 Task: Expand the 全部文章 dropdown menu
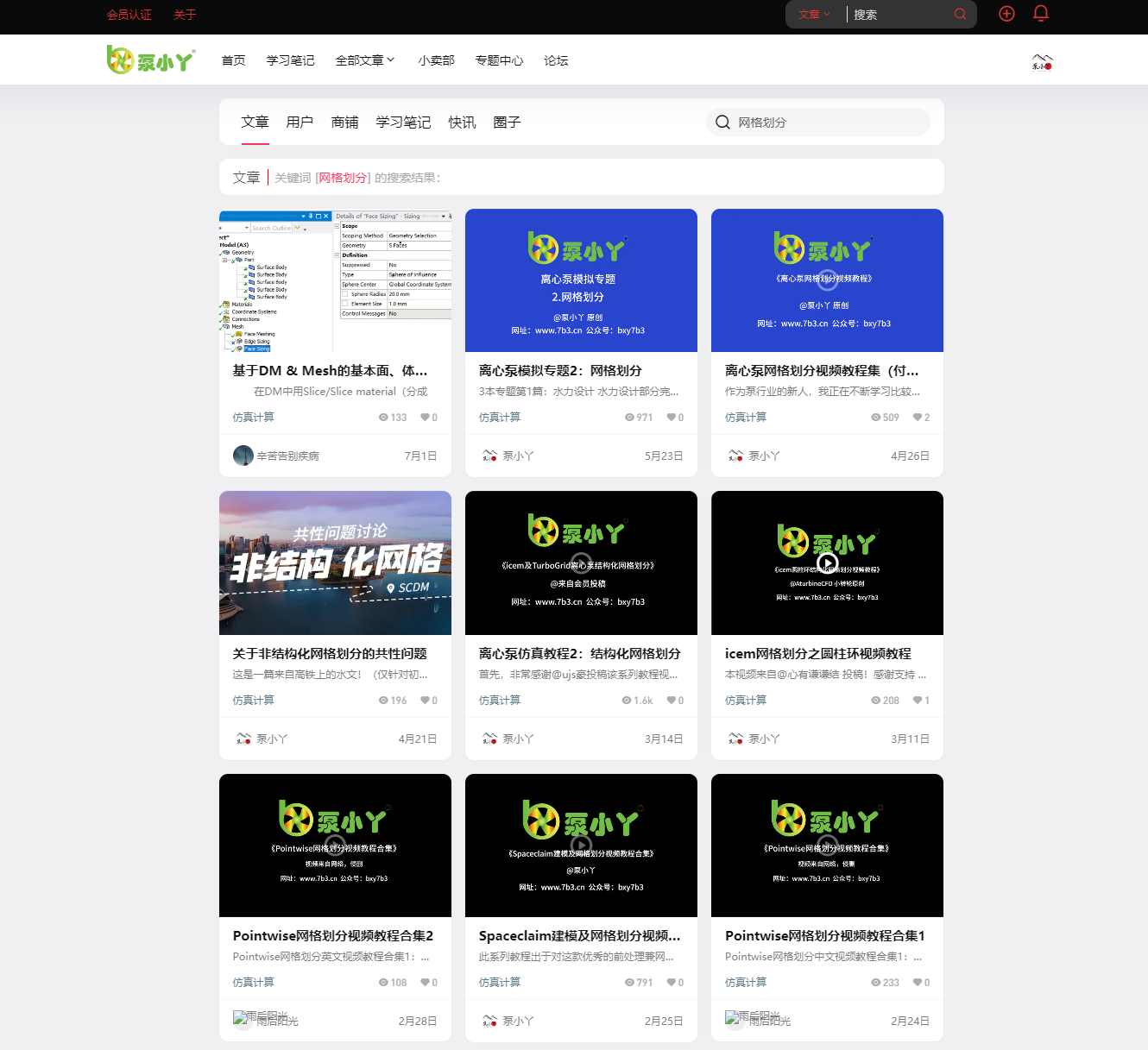(x=364, y=60)
